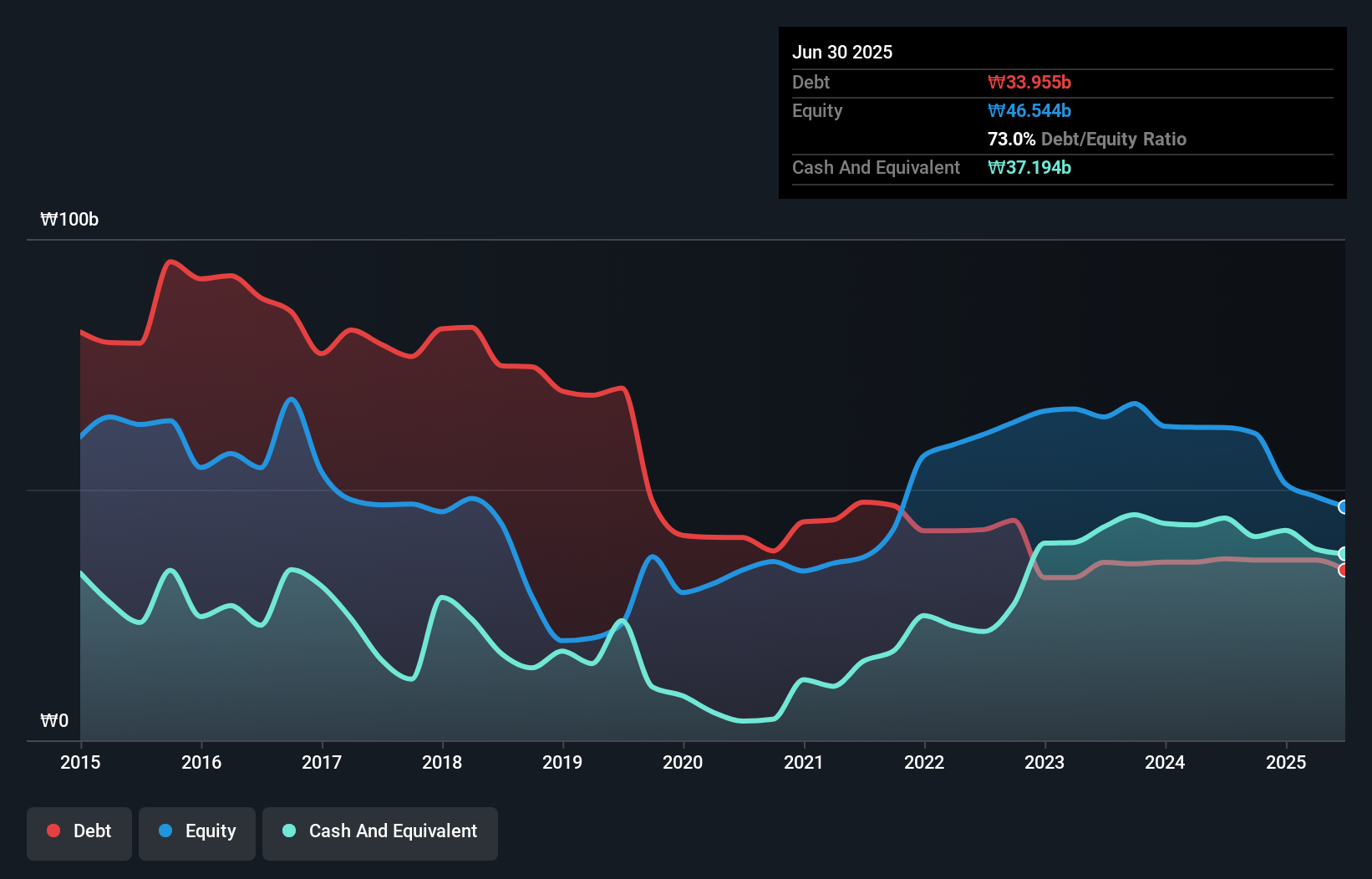Click the ₩46.544b Equity value link
Image resolution: width=1372 pixels, height=879 pixels.
tap(1029, 110)
